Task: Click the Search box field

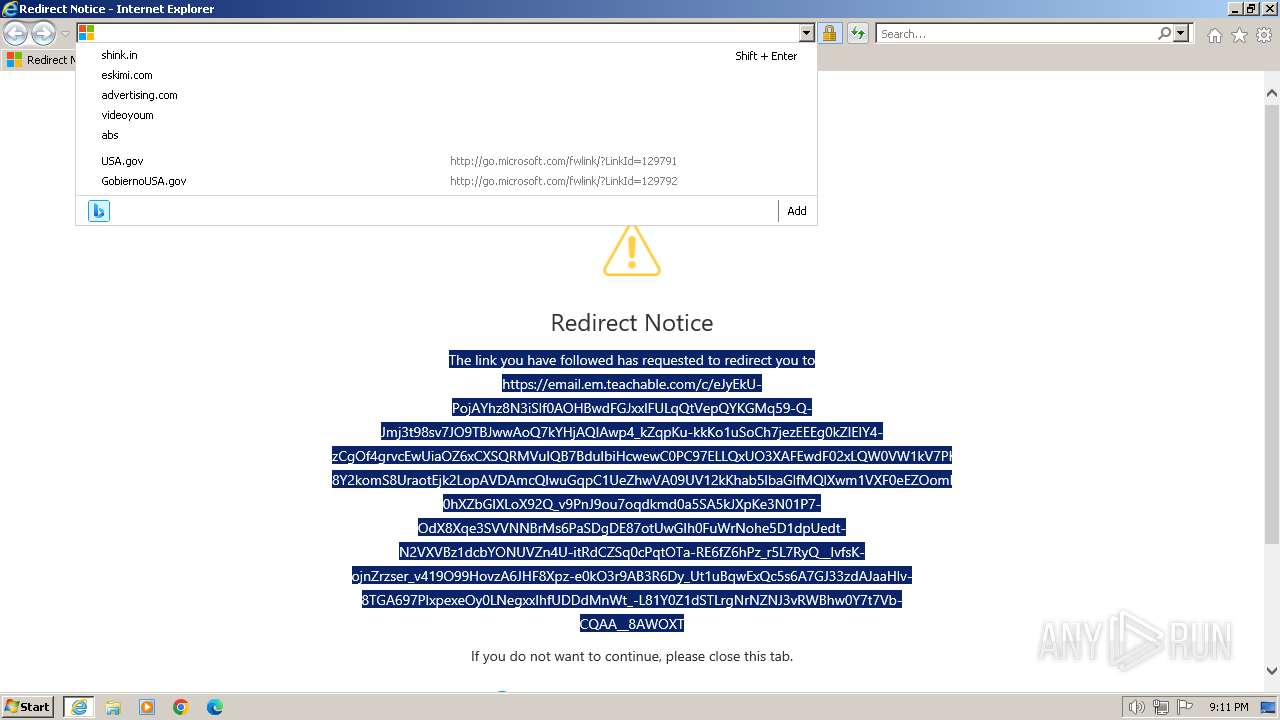Action: [1016, 33]
